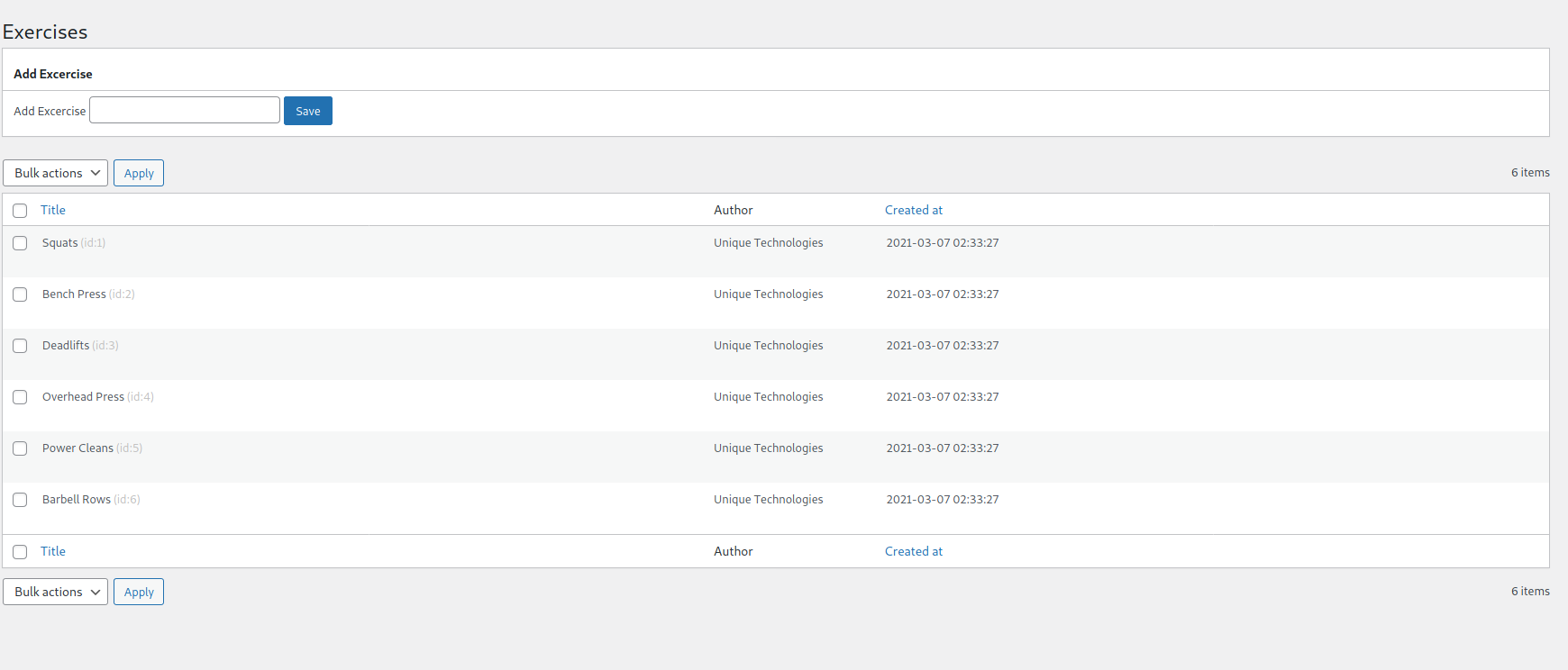Image resolution: width=1568 pixels, height=670 pixels.
Task: Click the Title link in the table footer
Action: coord(53,551)
